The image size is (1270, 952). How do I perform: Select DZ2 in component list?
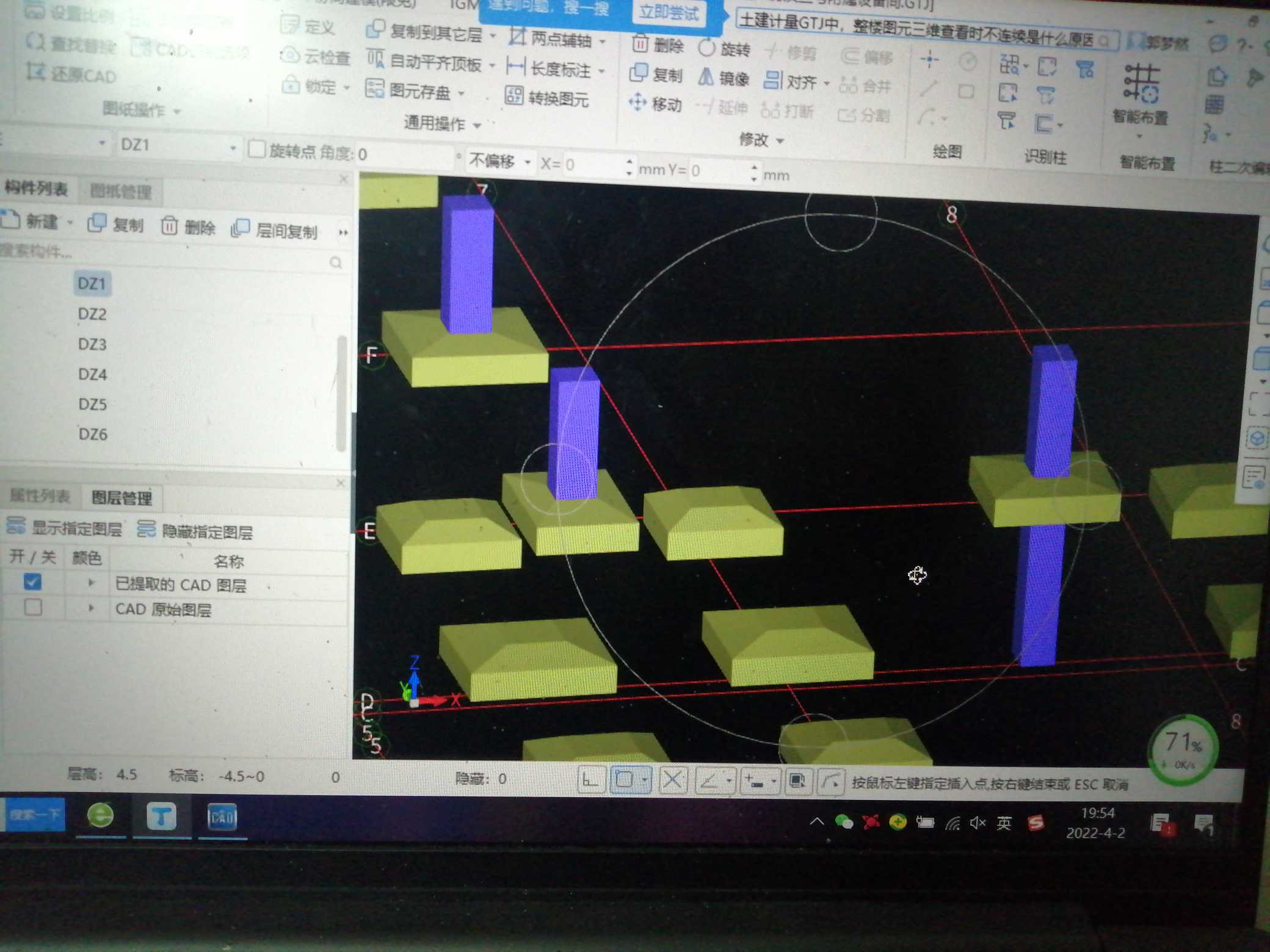(x=92, y=314)
